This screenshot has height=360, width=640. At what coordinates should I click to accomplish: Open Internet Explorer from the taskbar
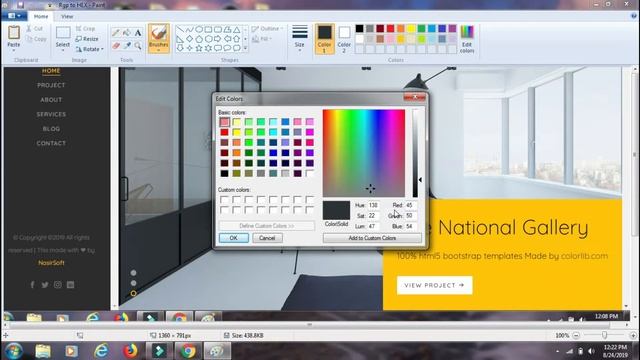pyautogui.click(x=101, y=351)
